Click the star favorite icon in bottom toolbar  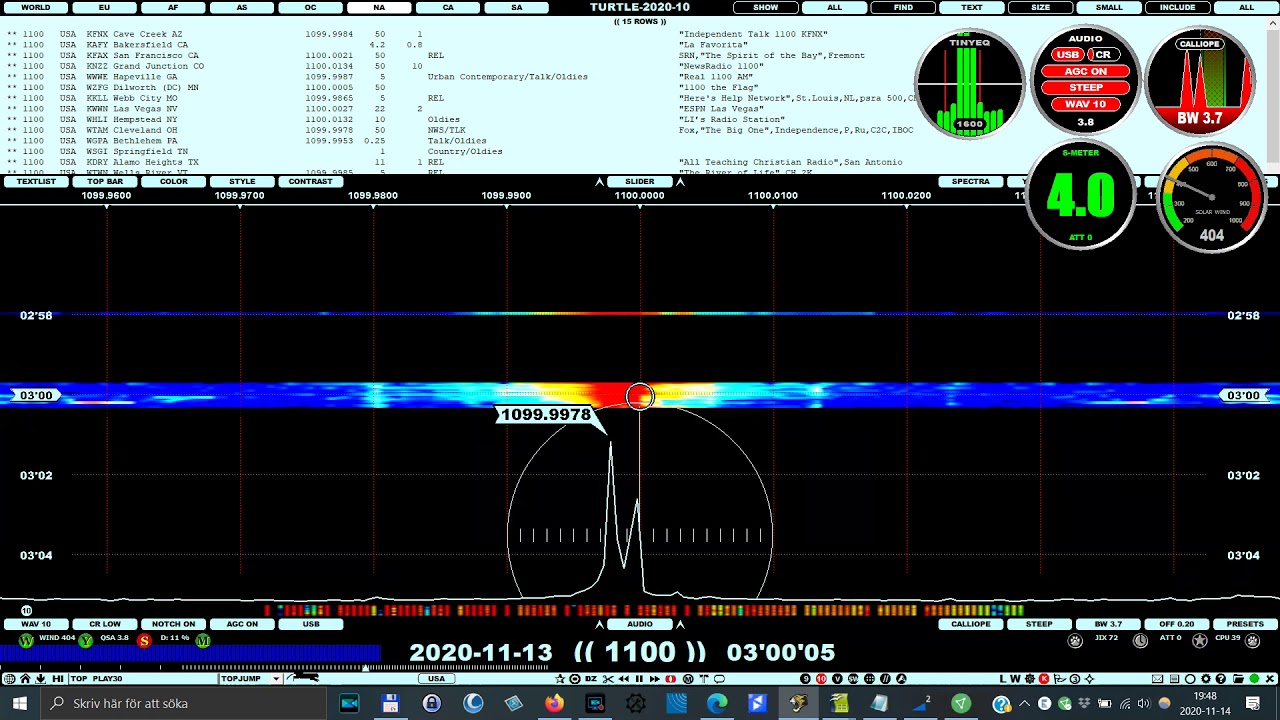pyautogui.click(x=560, y=679)
